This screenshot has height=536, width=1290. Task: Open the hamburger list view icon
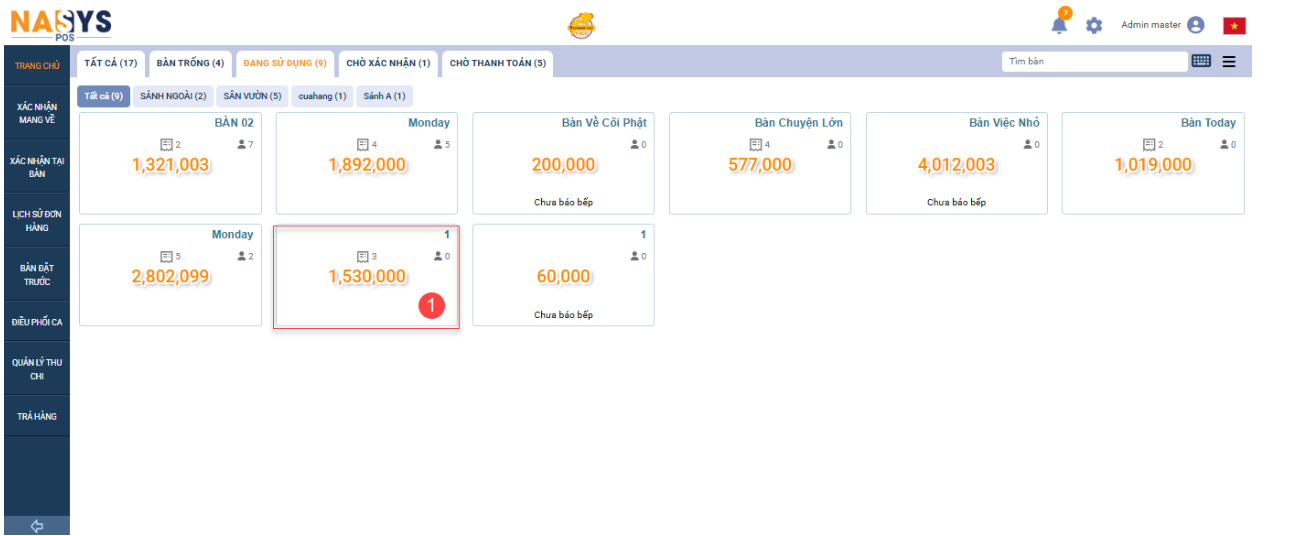[1229, 62]
